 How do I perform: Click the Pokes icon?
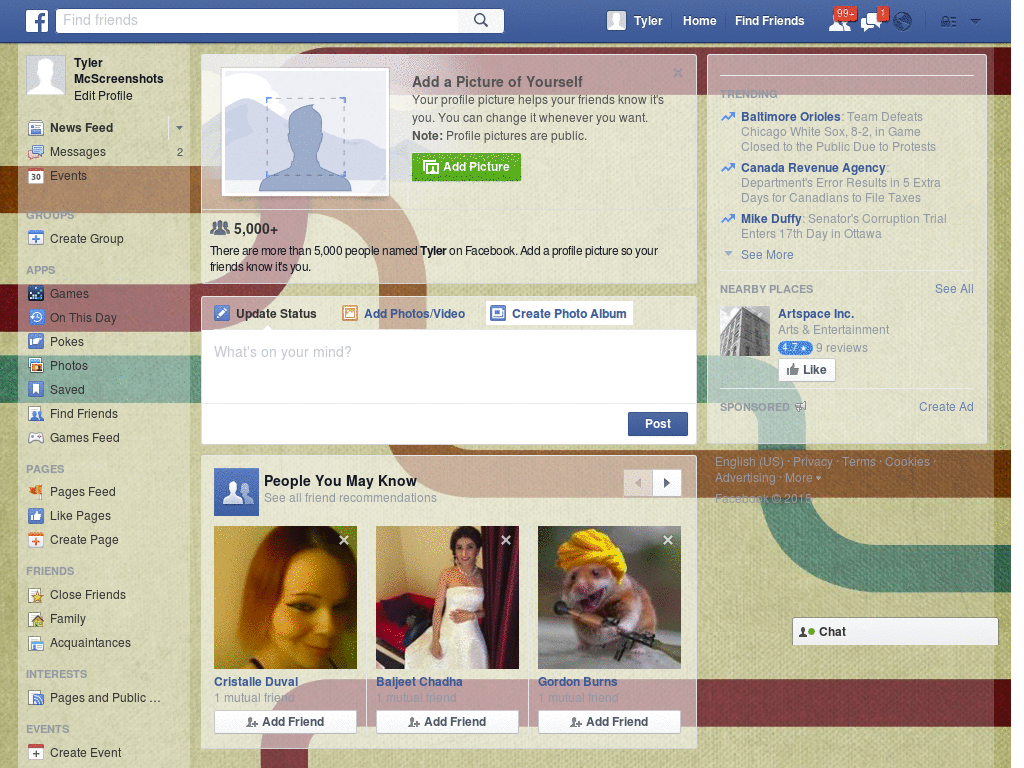(36, 342)
